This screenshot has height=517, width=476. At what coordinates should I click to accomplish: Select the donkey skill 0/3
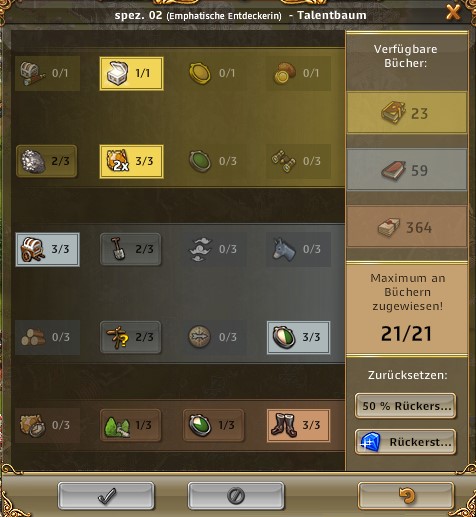click(x=298, y=249)
